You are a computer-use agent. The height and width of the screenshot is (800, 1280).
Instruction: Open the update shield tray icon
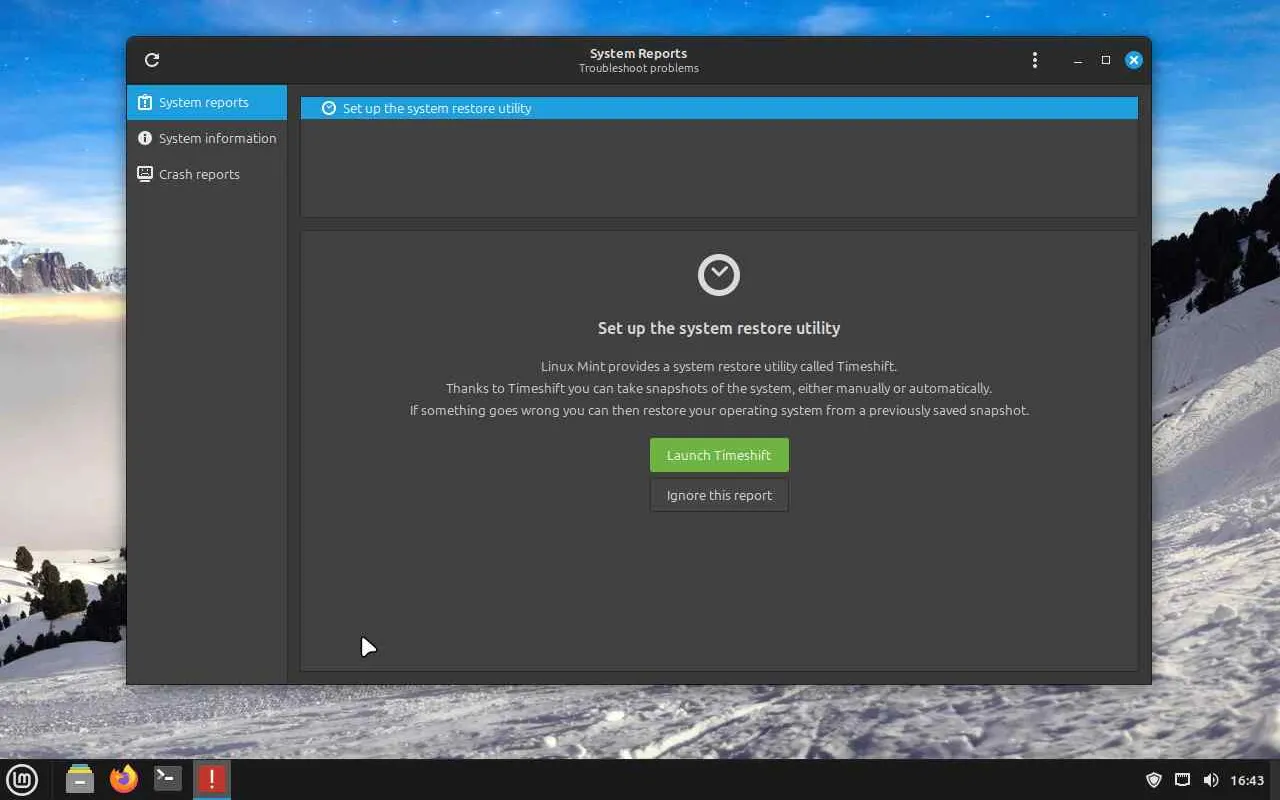click(x=1153, y=780)
